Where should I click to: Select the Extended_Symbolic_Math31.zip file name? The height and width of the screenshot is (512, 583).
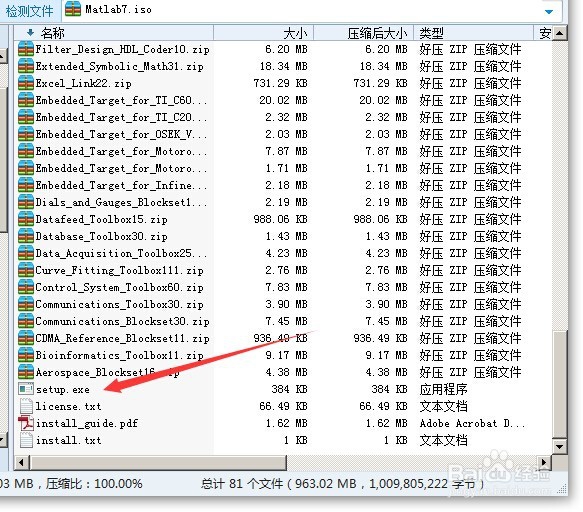pyautogui.click(x=119, y=66)
